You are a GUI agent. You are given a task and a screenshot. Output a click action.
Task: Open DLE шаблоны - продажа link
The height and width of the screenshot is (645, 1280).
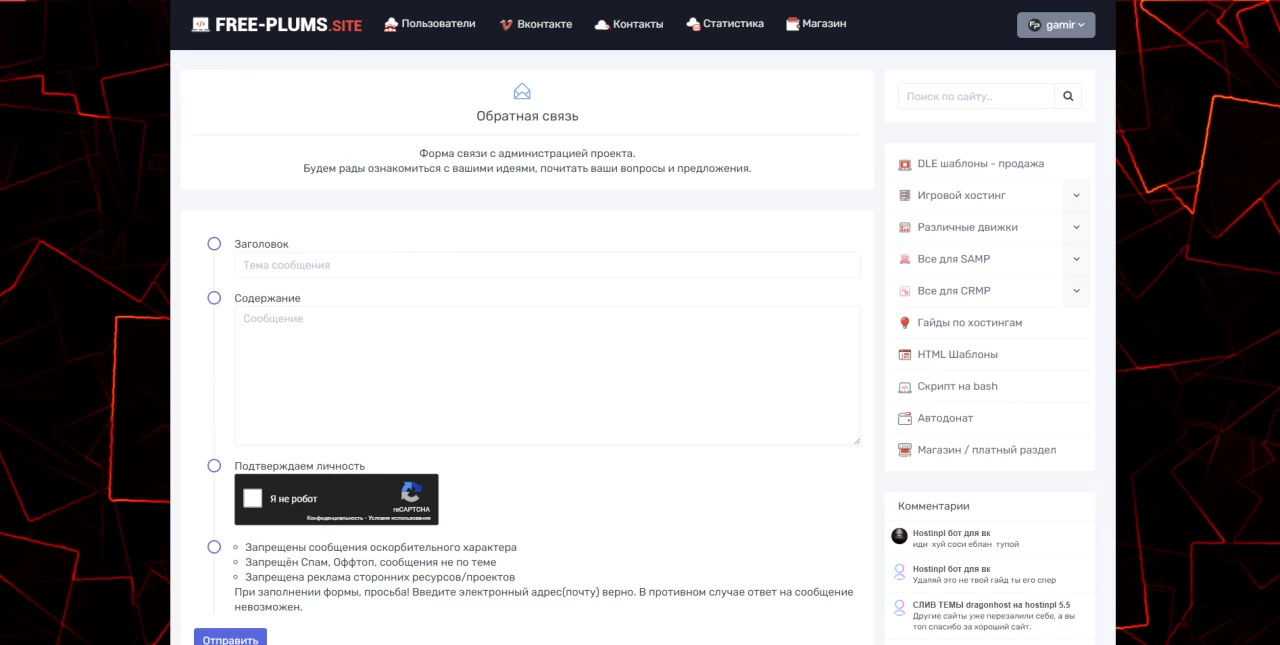pos(980,164)
